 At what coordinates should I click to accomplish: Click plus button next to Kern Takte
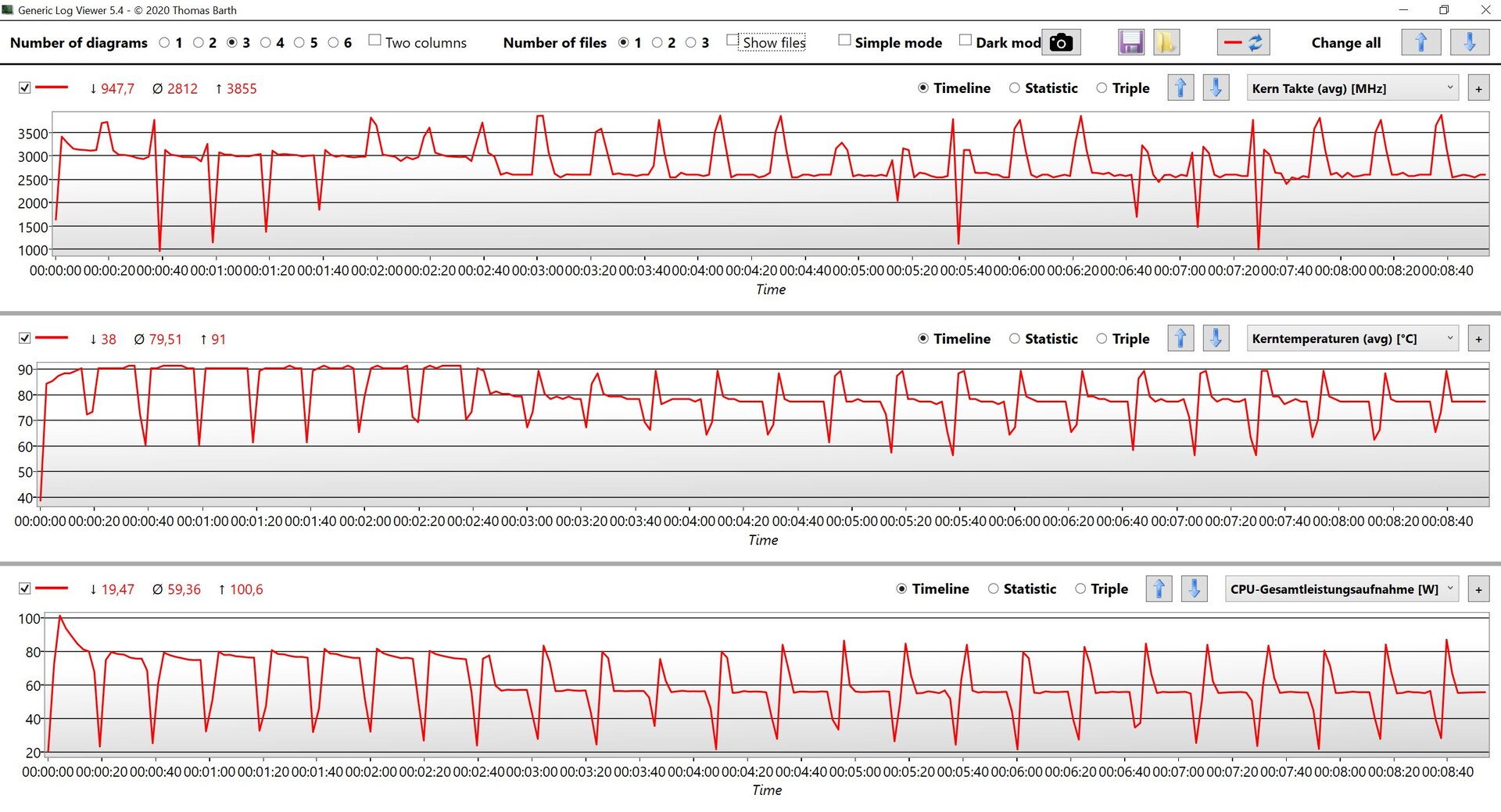pos(1478,88)
